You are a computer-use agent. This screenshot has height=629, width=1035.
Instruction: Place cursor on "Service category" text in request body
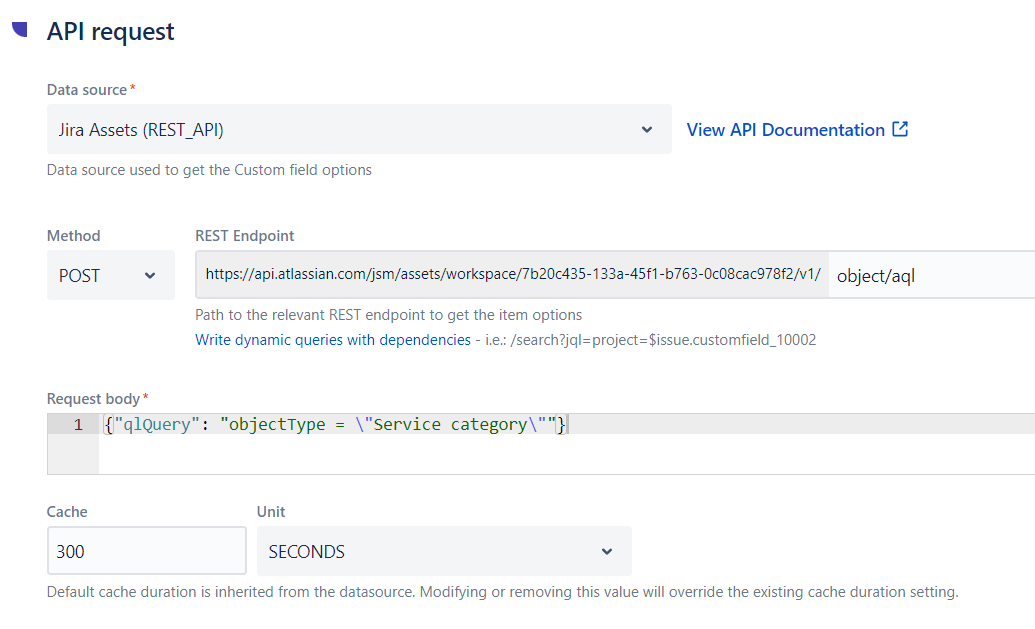coord(450,425)
